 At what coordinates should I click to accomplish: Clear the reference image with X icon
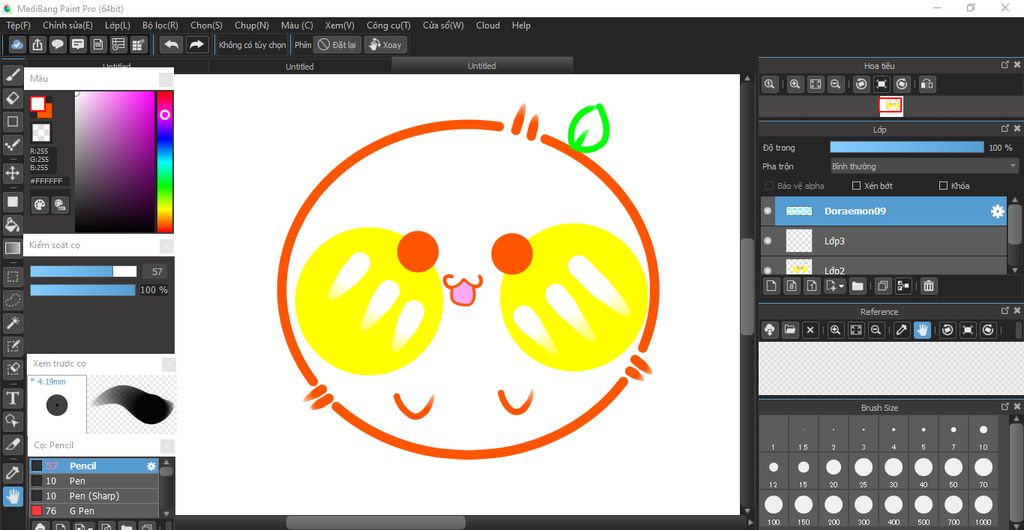point(810,330)
